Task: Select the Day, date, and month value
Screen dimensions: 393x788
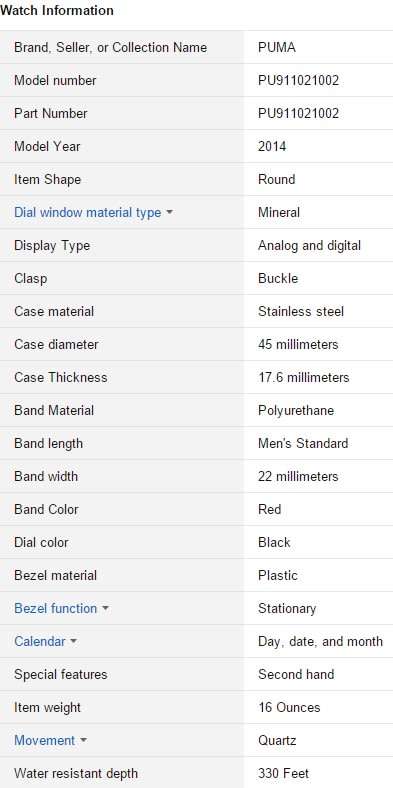Action: tap(321, 642)
